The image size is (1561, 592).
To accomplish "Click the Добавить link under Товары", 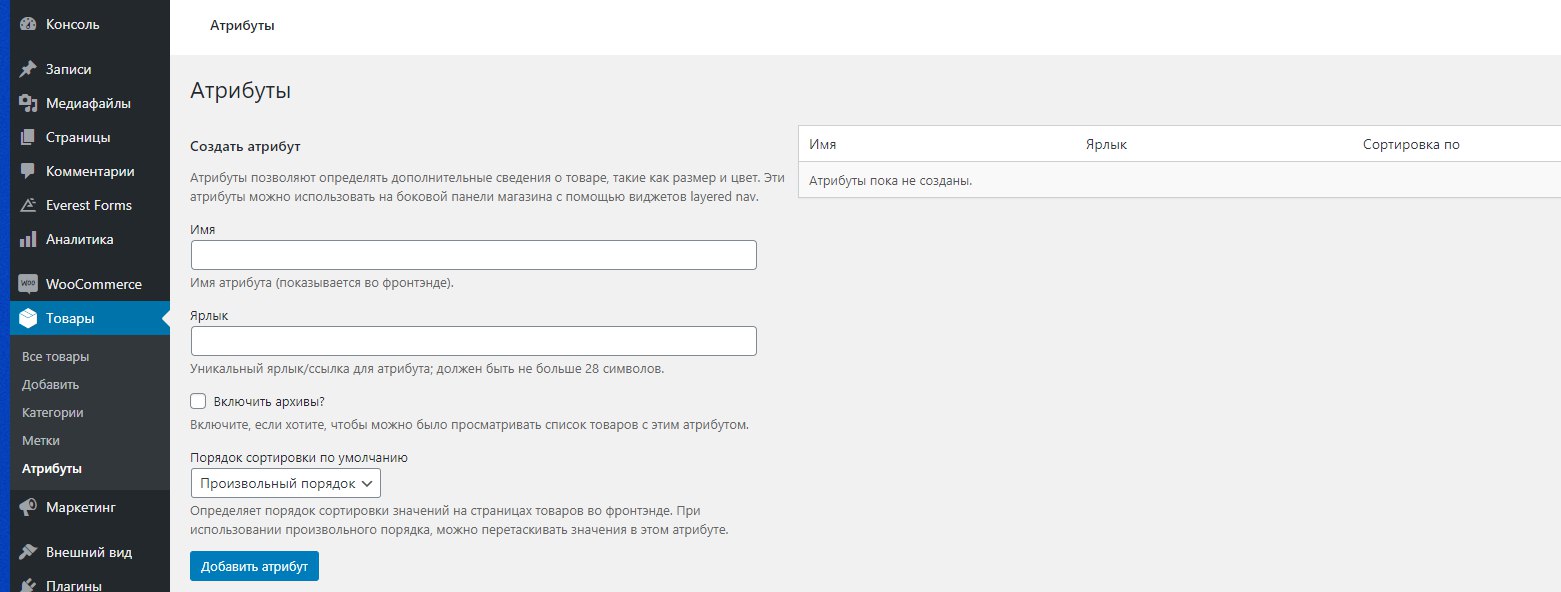I will pos(50,385).
